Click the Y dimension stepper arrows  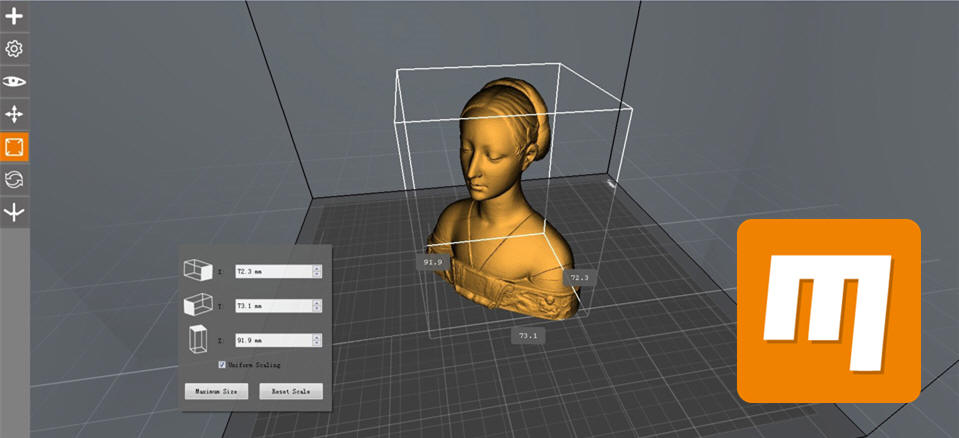pyautogui.click(x=316, y=305)
